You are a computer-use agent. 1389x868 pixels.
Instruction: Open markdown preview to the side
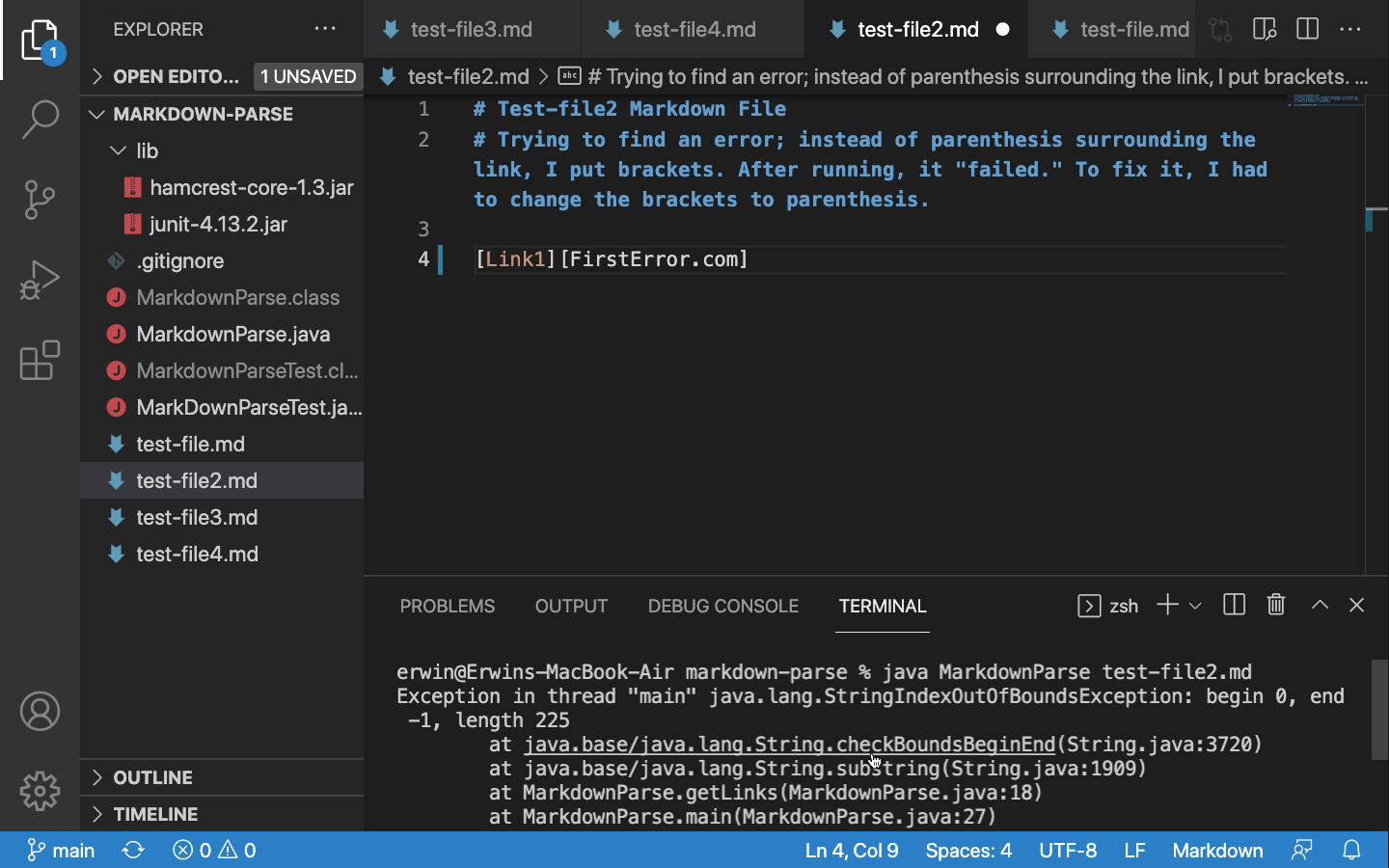point(1265,29)
